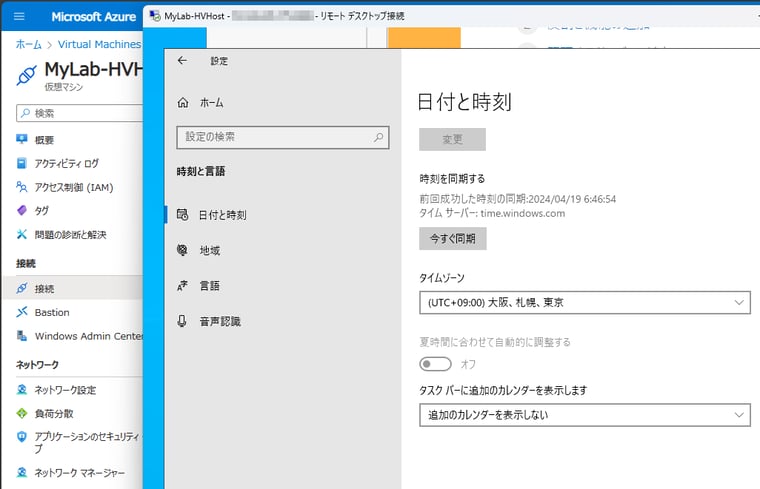Click the ネットワーク設定 icon
The image size is (760, 489).
pos(21,390)
